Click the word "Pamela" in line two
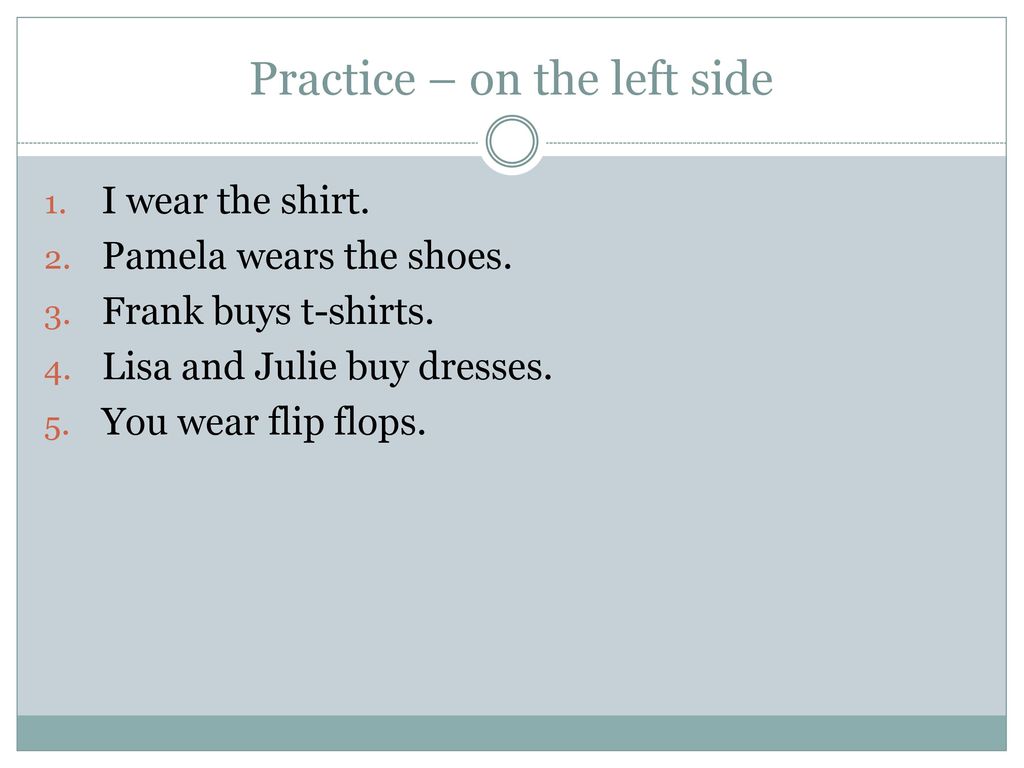The height and width of the screenshot is (768, 1024). pos(164,255)
